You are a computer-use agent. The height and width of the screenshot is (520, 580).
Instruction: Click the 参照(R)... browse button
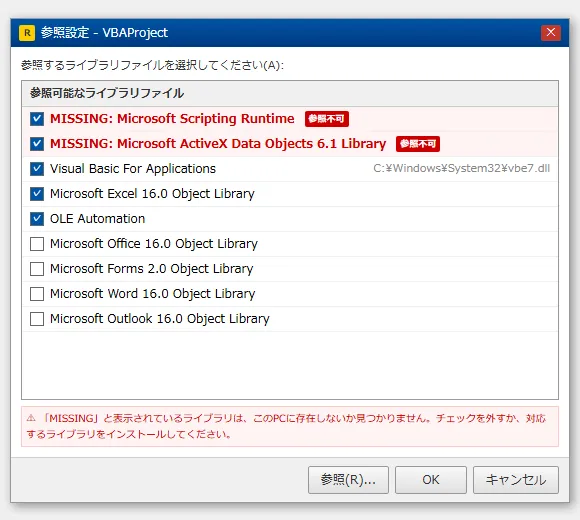point(348,480)
